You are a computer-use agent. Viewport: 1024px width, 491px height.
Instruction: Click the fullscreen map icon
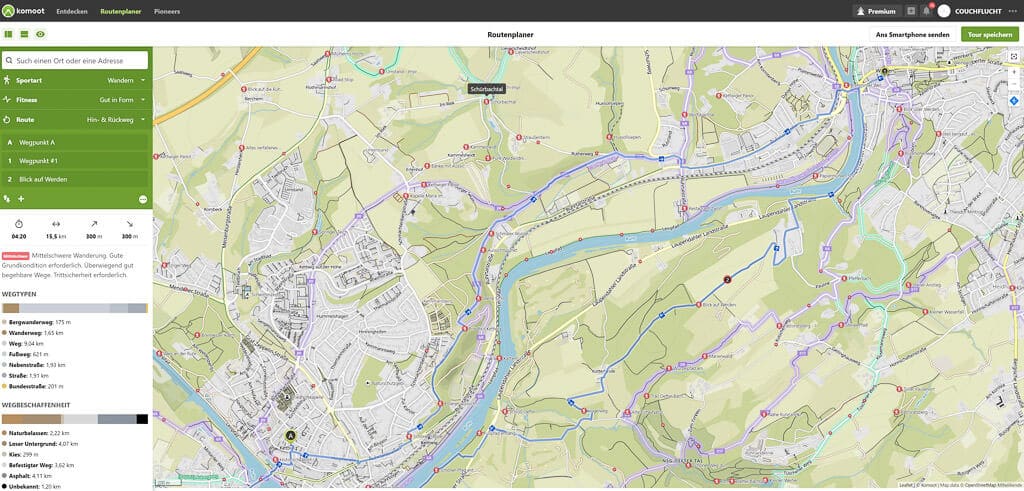(x=1013, y=57)
